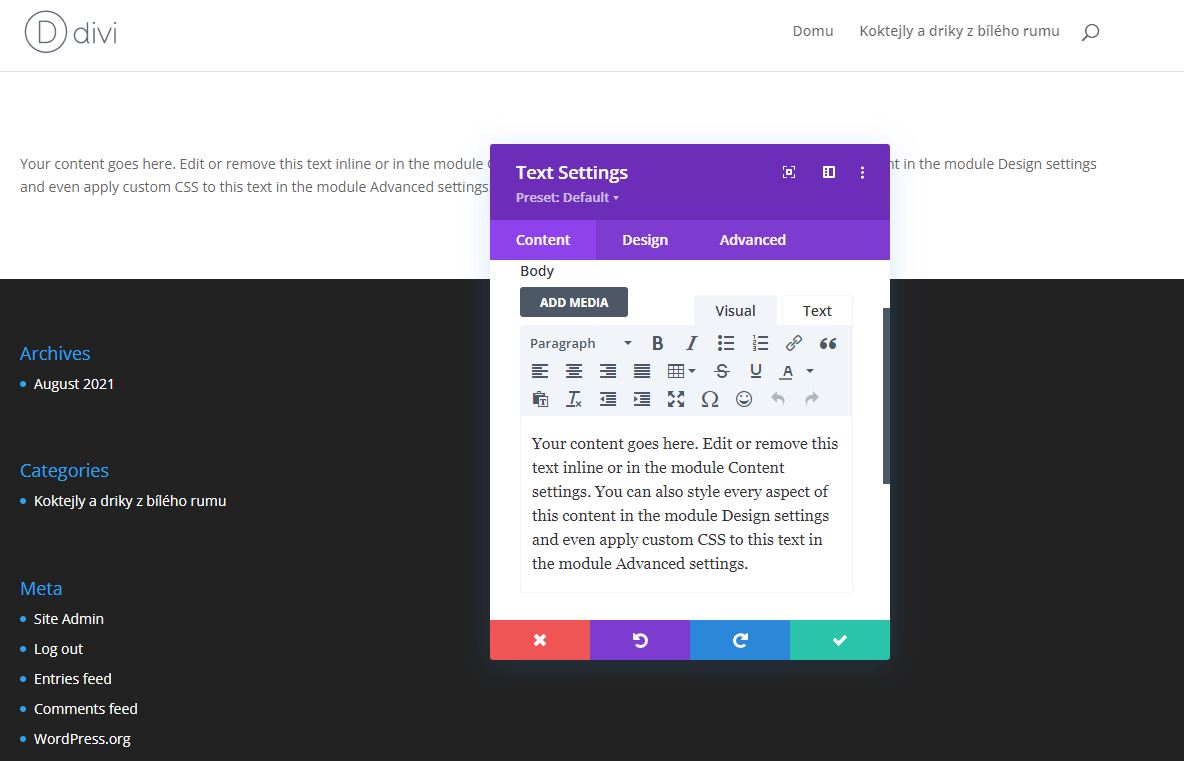Insert a link with the chain icon
Viewport: 1184px width, 761px height.
[794, 343]
